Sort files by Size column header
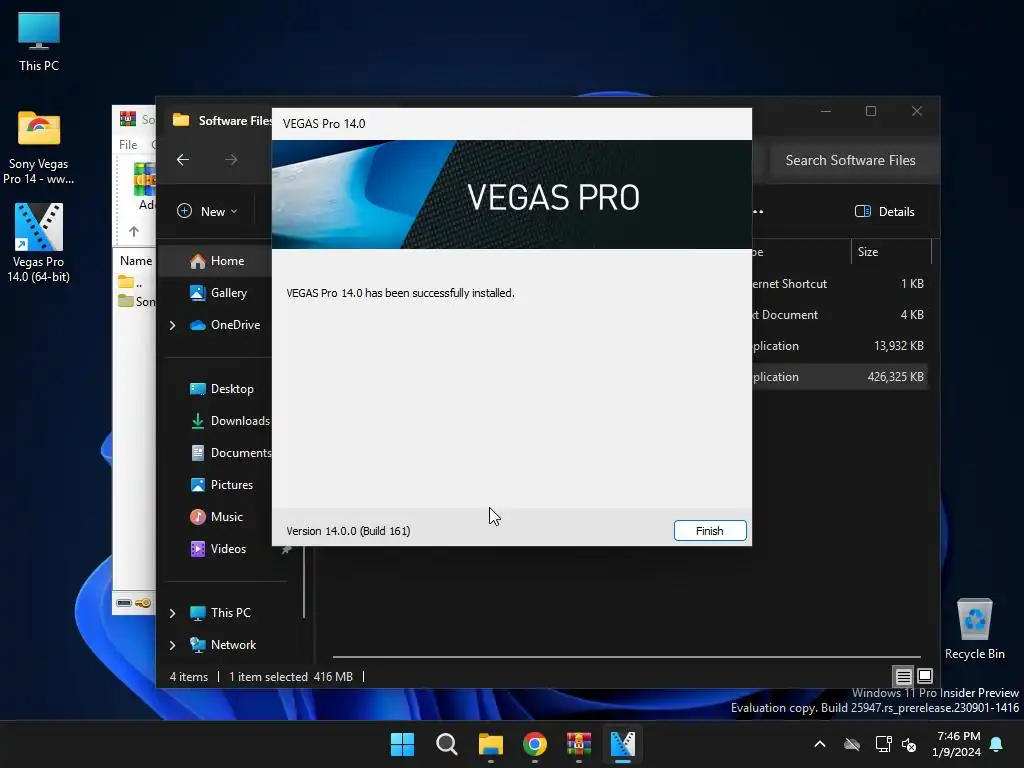Image resolution: width=1024 pixels, height=768 pixels. (x=891, y=251)
